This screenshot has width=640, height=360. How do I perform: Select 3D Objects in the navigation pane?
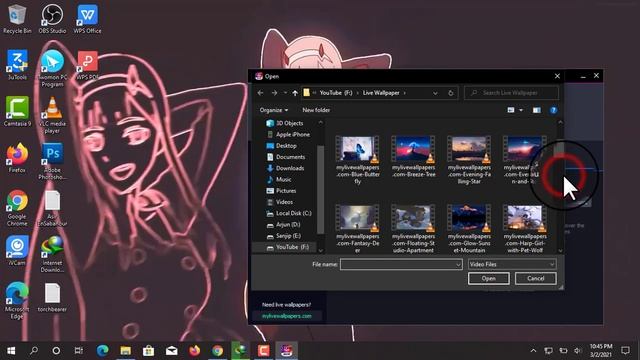click(289, 123)
